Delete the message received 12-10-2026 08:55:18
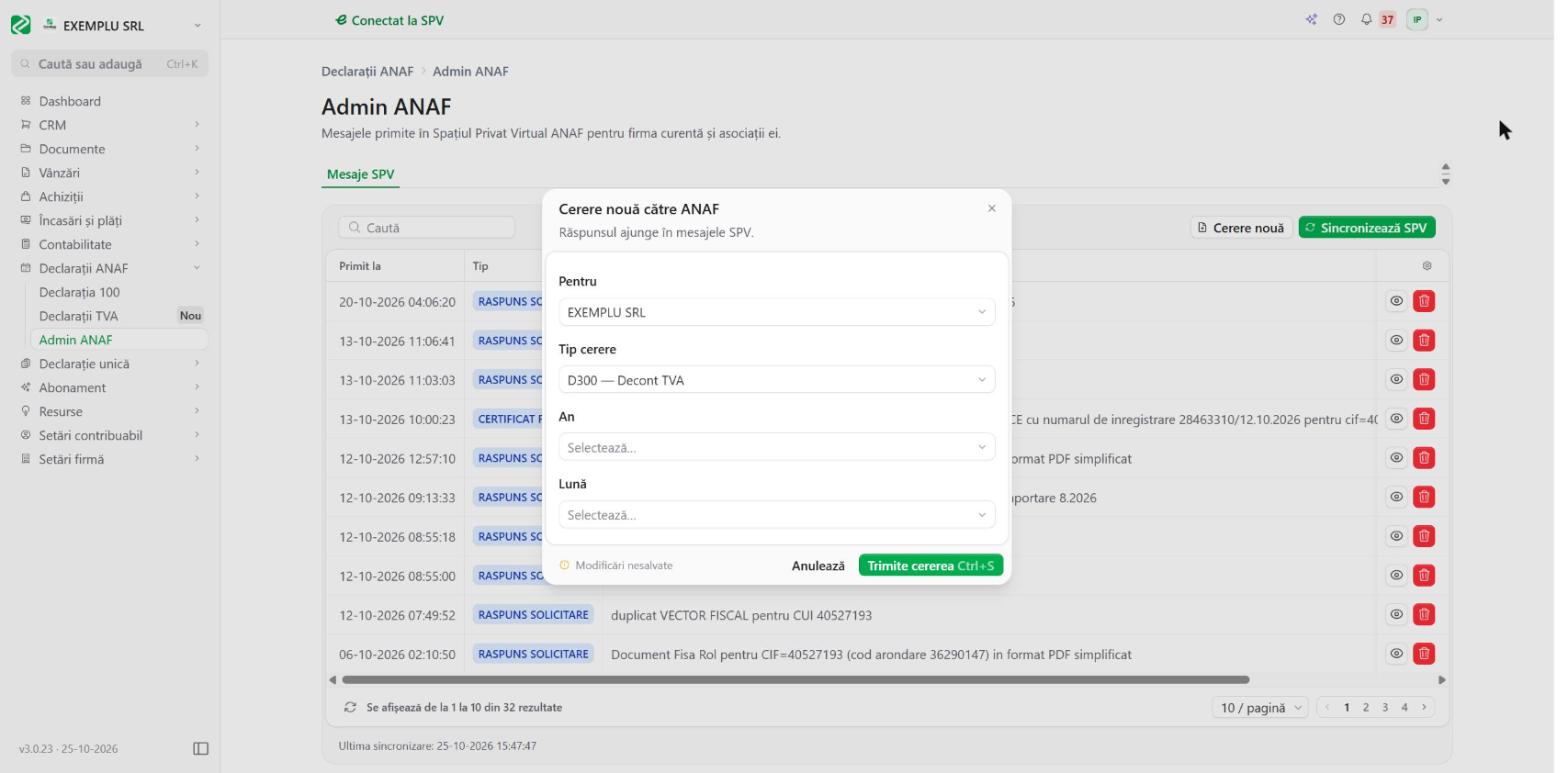 tap(1424, 536)
